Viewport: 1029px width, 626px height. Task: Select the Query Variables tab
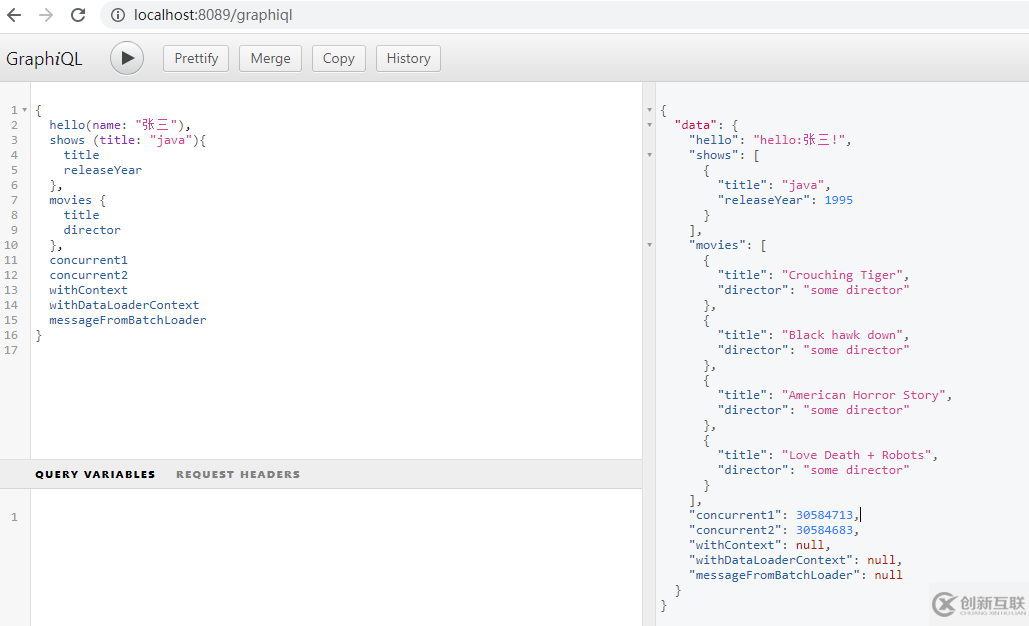(x=95, y=474)
